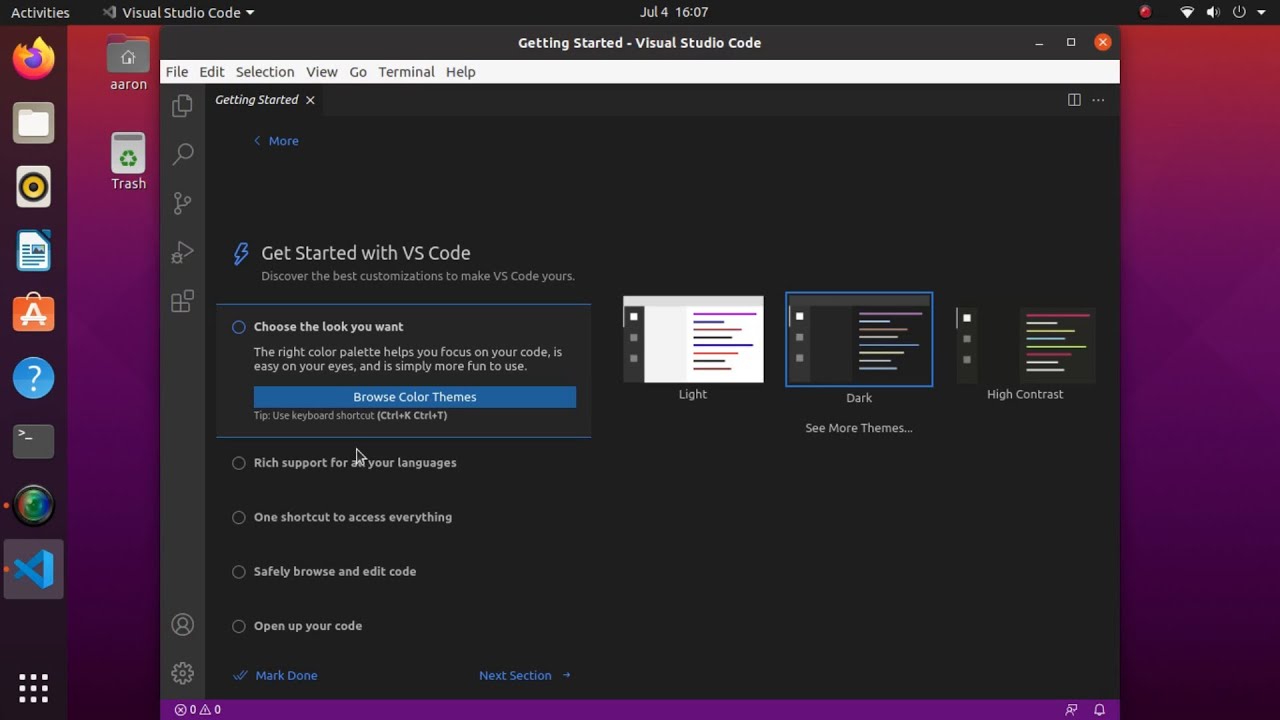Go to Next Section link
Viewport: 1280px width, 720px height.
[525, 676]
